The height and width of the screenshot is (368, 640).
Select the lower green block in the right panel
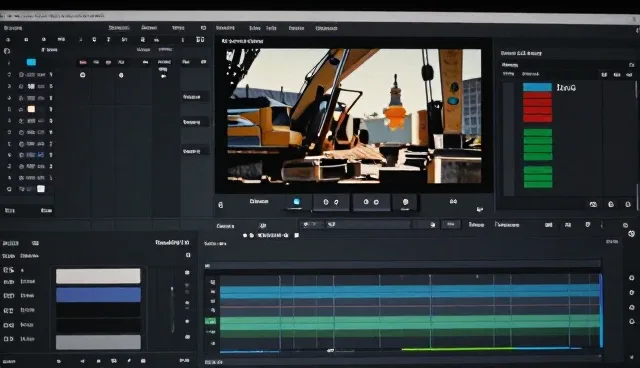538,177
